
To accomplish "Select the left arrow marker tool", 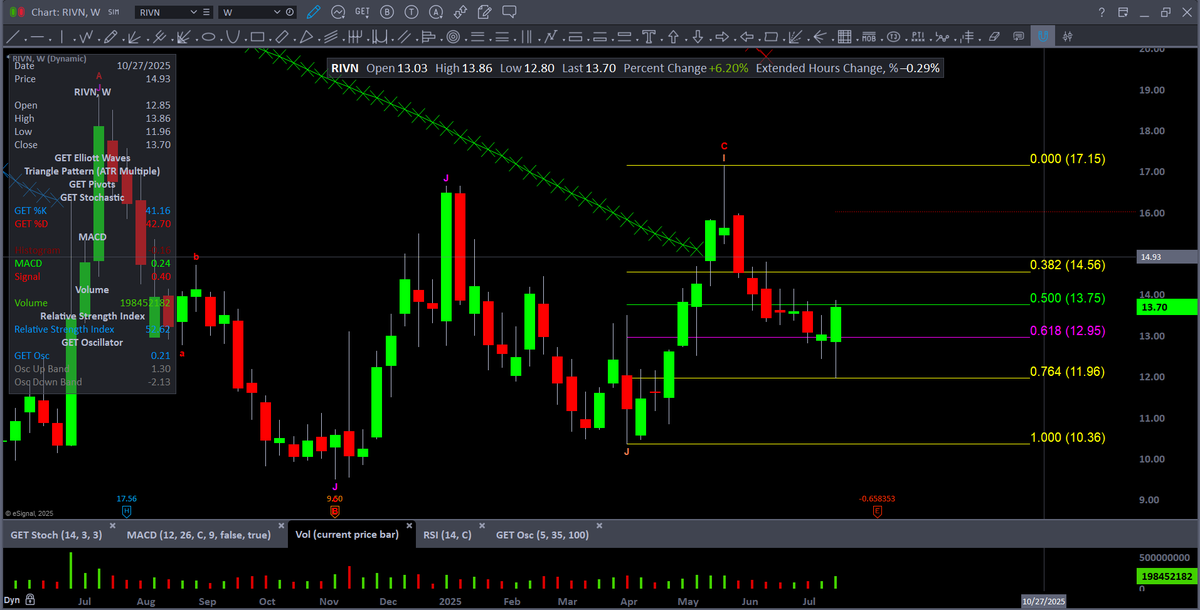I will [x=747, y=37].
